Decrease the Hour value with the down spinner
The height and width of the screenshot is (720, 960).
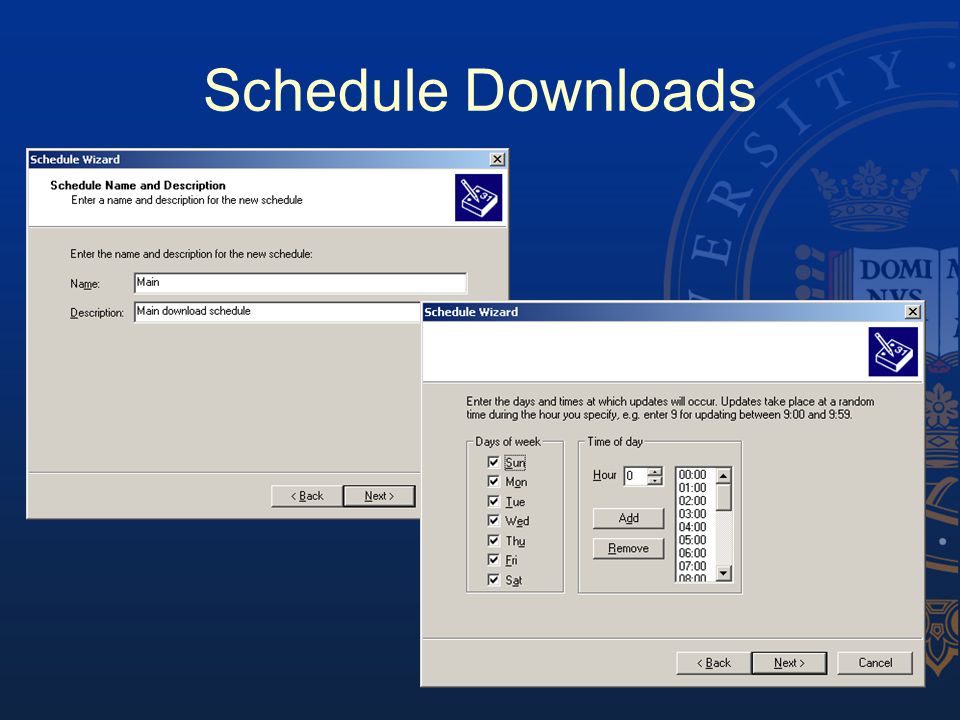655,481
